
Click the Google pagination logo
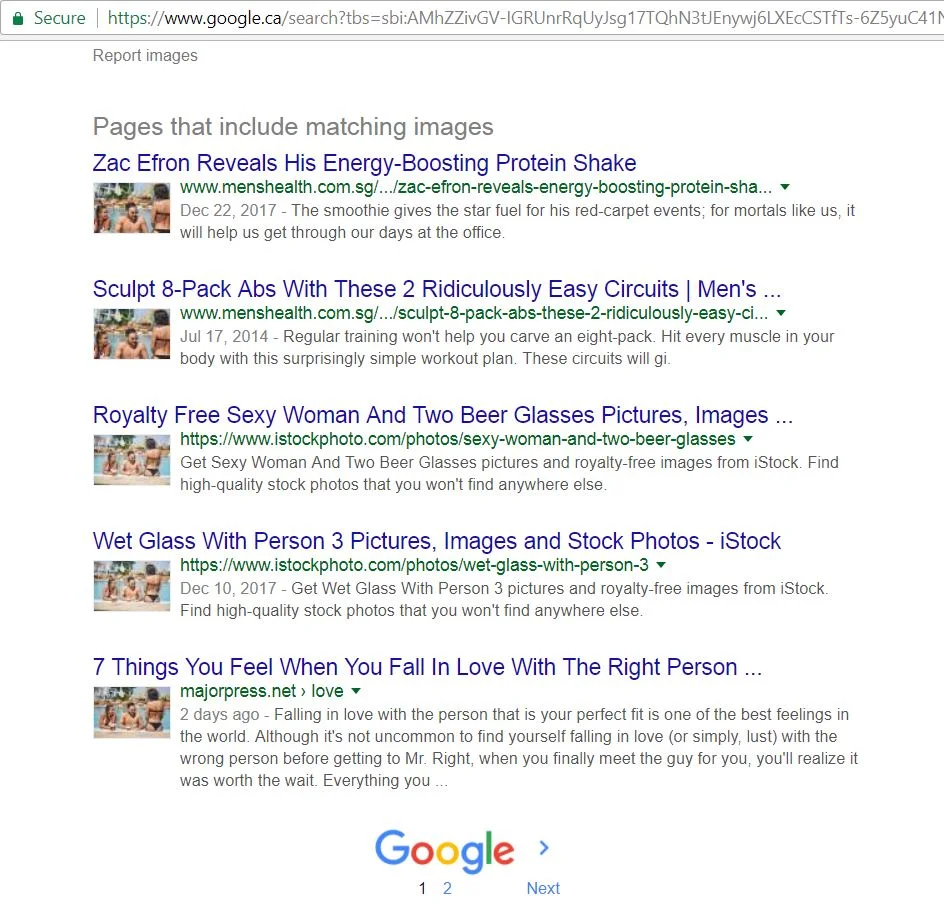444,850
